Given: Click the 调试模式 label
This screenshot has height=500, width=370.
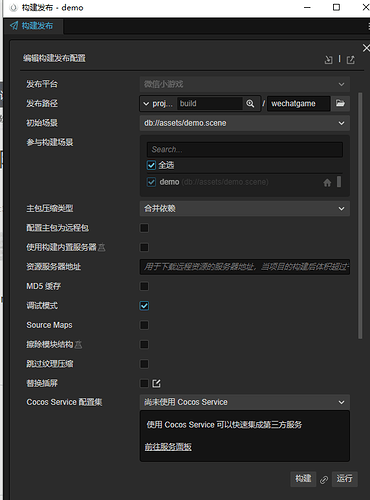Looking at the screenshot, I should [x=42, y=306].
